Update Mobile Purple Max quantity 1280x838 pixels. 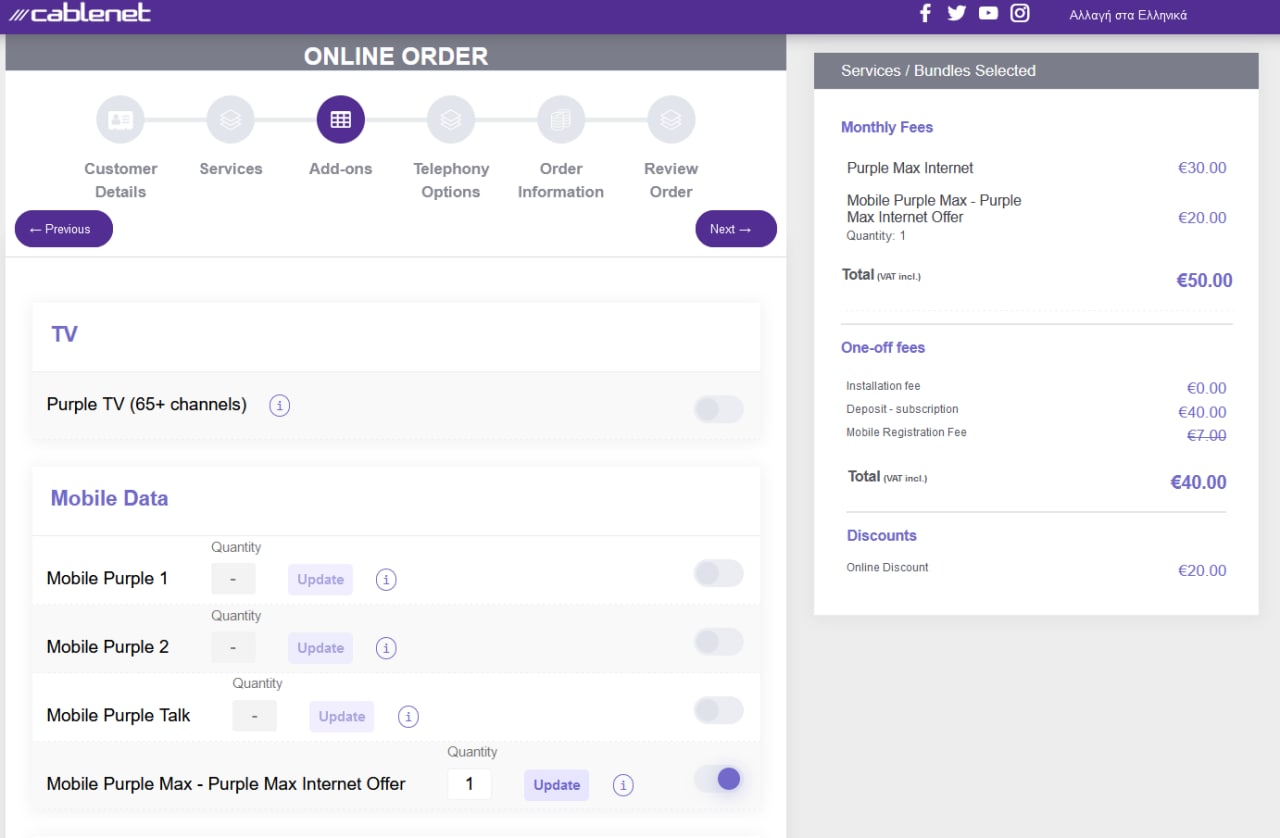click(556, 785)
